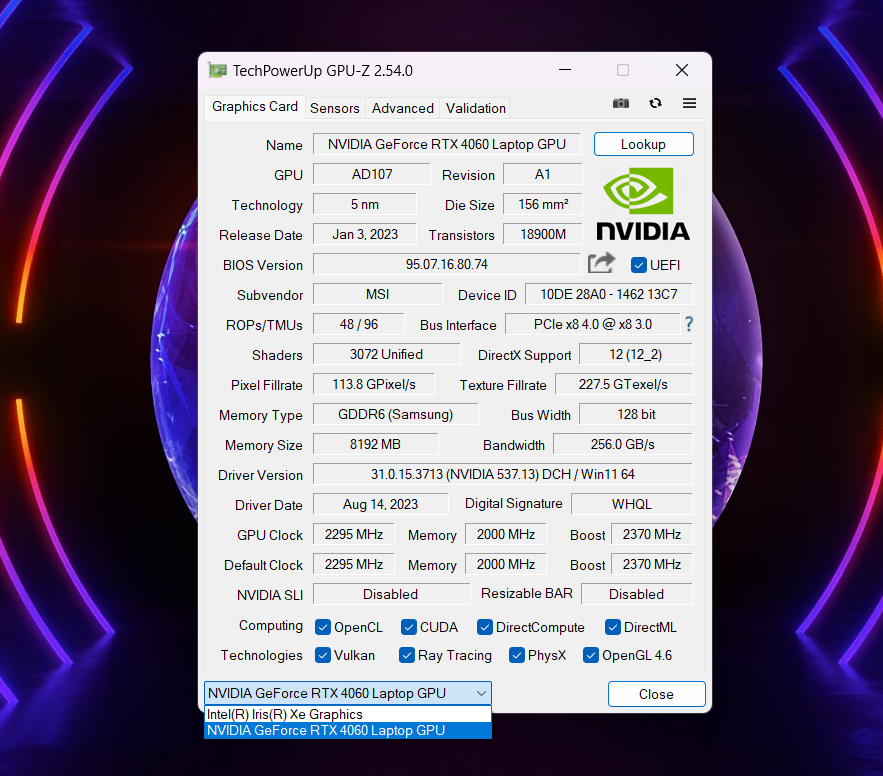Toggle the UEFI checkbox
Screen dimensions: 883x776
pos(639,265)
